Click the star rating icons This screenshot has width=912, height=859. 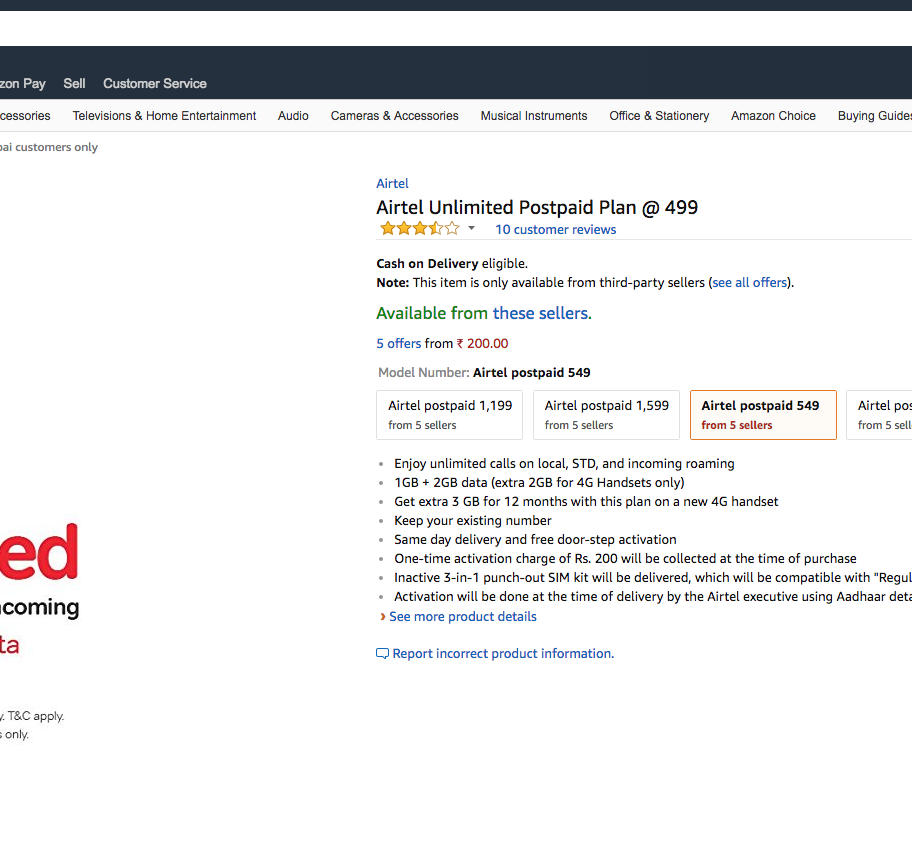pyautogui.click(x=419, y=229)
